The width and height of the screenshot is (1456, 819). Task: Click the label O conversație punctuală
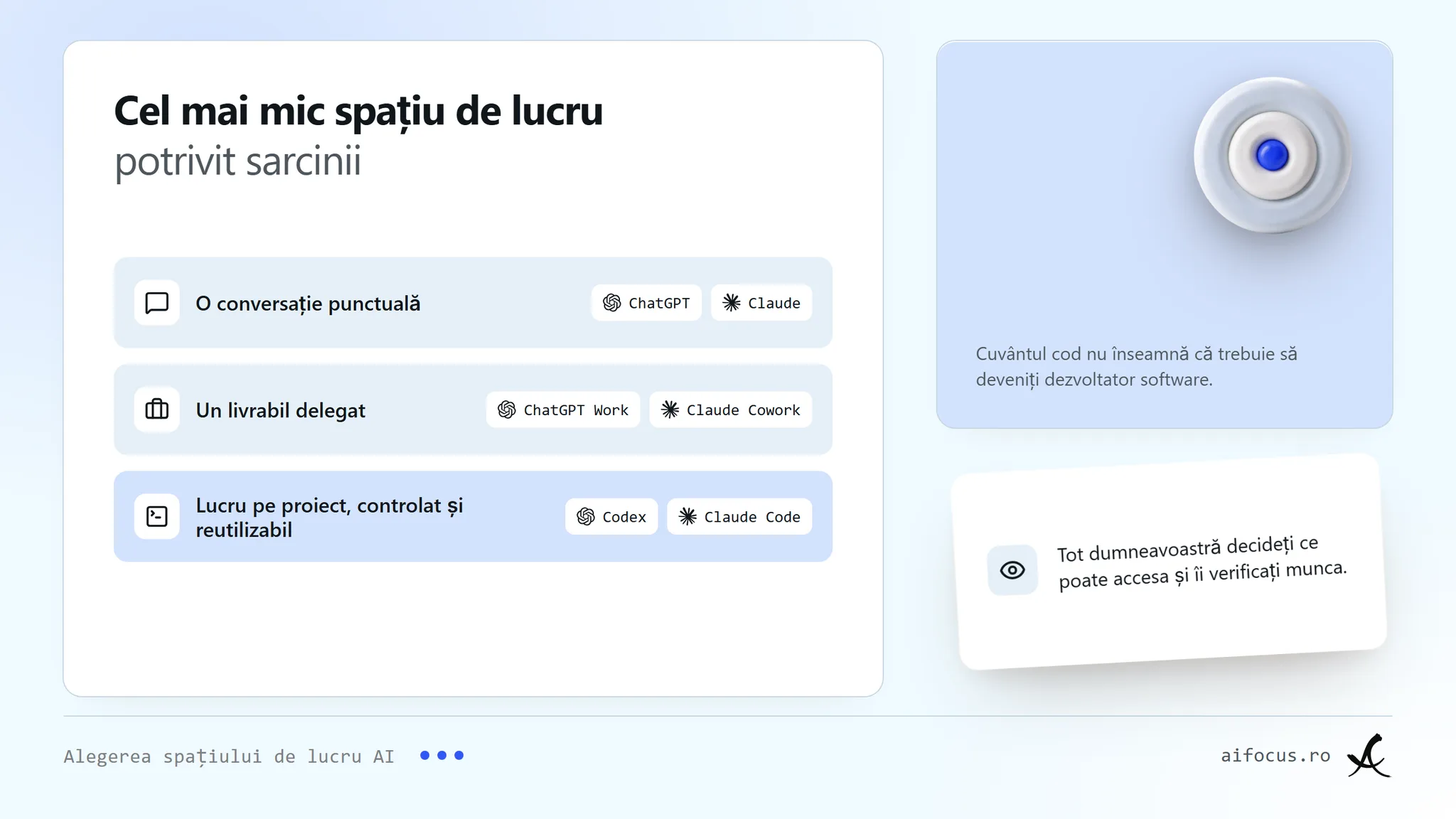[x=308, y=304]
